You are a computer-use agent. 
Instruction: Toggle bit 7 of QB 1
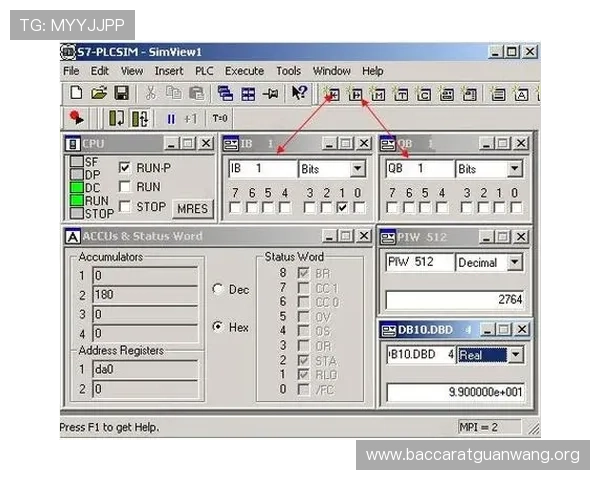pos(392,207)
